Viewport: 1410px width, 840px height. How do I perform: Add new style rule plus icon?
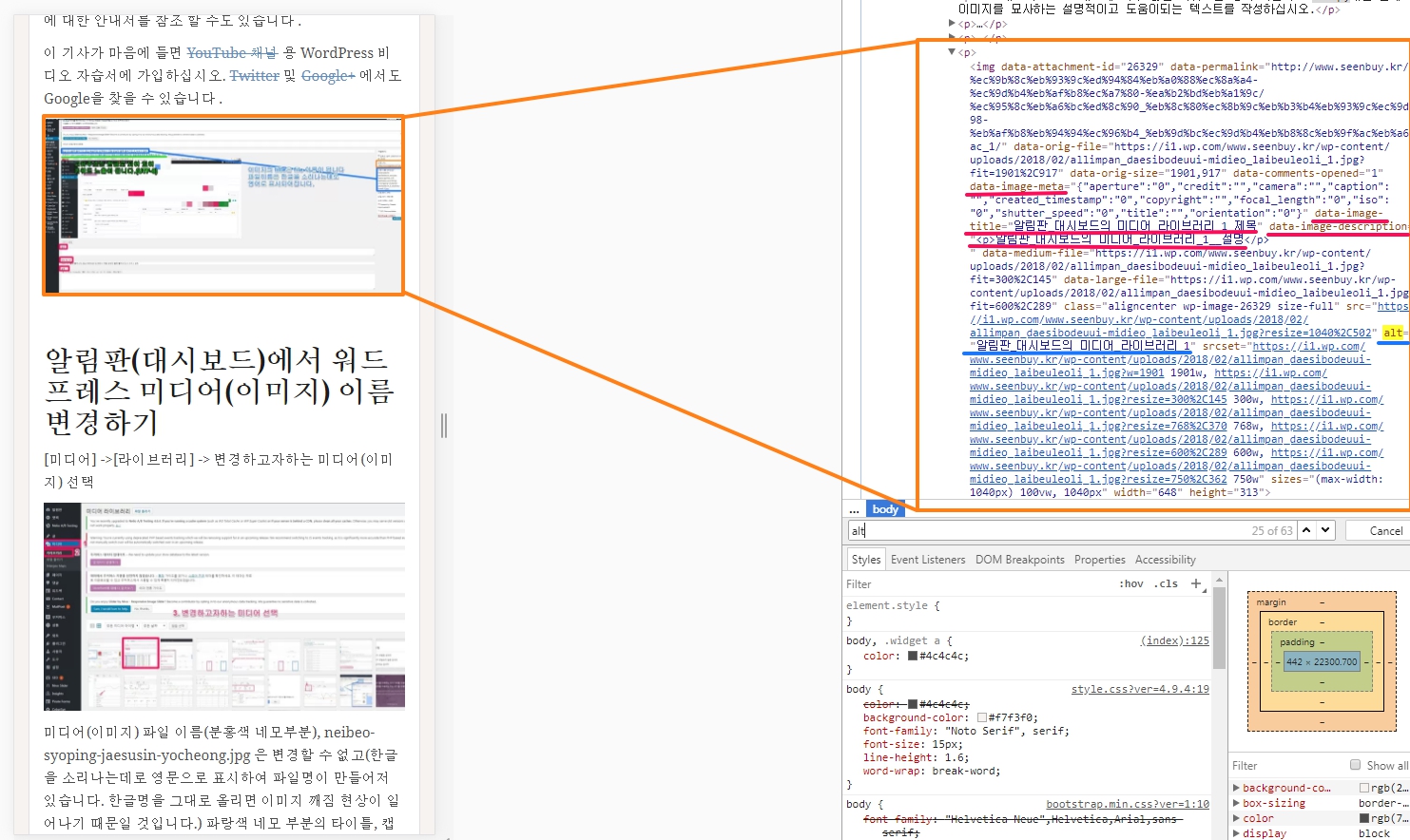tap(1196, 583)
